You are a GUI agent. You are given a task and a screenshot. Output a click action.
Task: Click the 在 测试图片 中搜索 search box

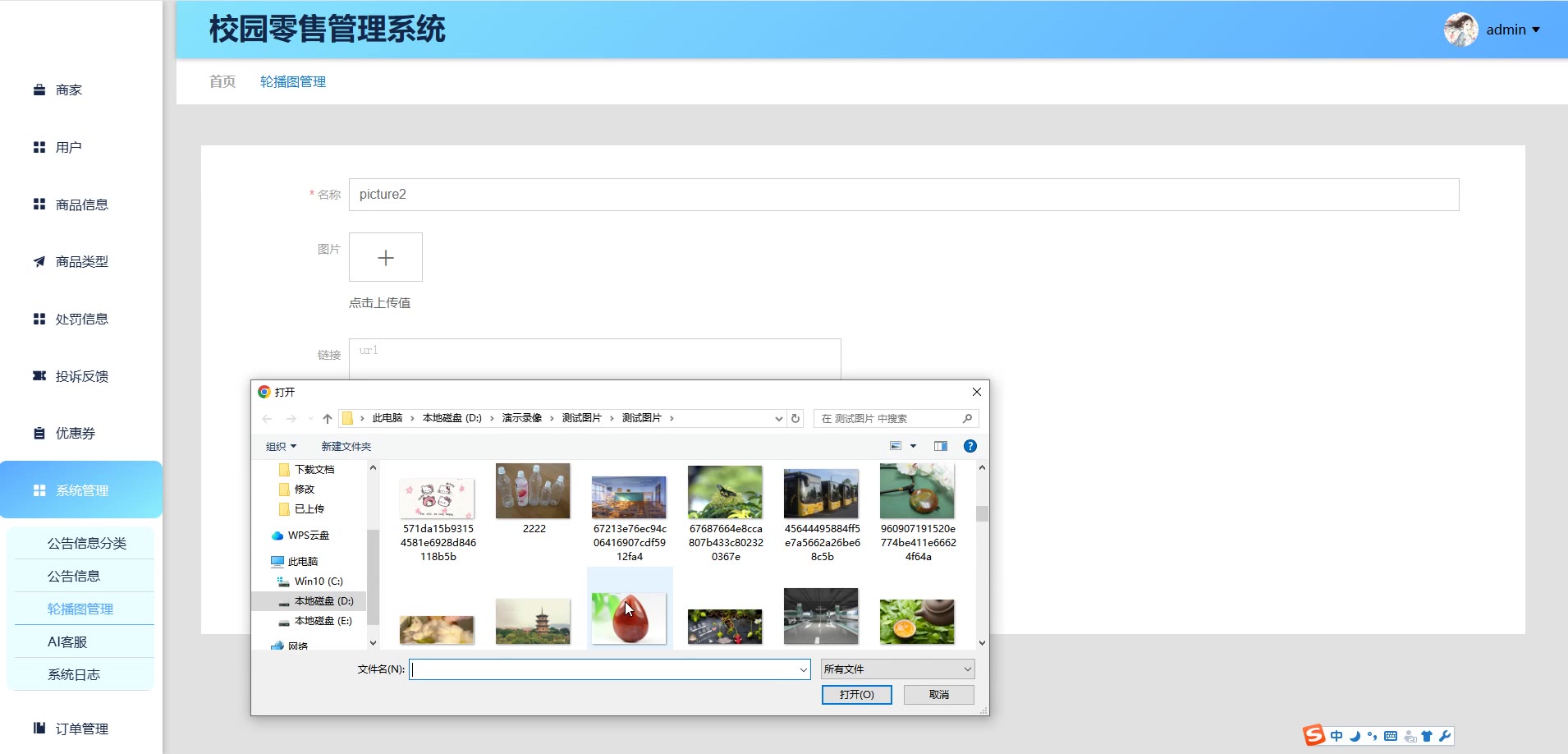896,419
